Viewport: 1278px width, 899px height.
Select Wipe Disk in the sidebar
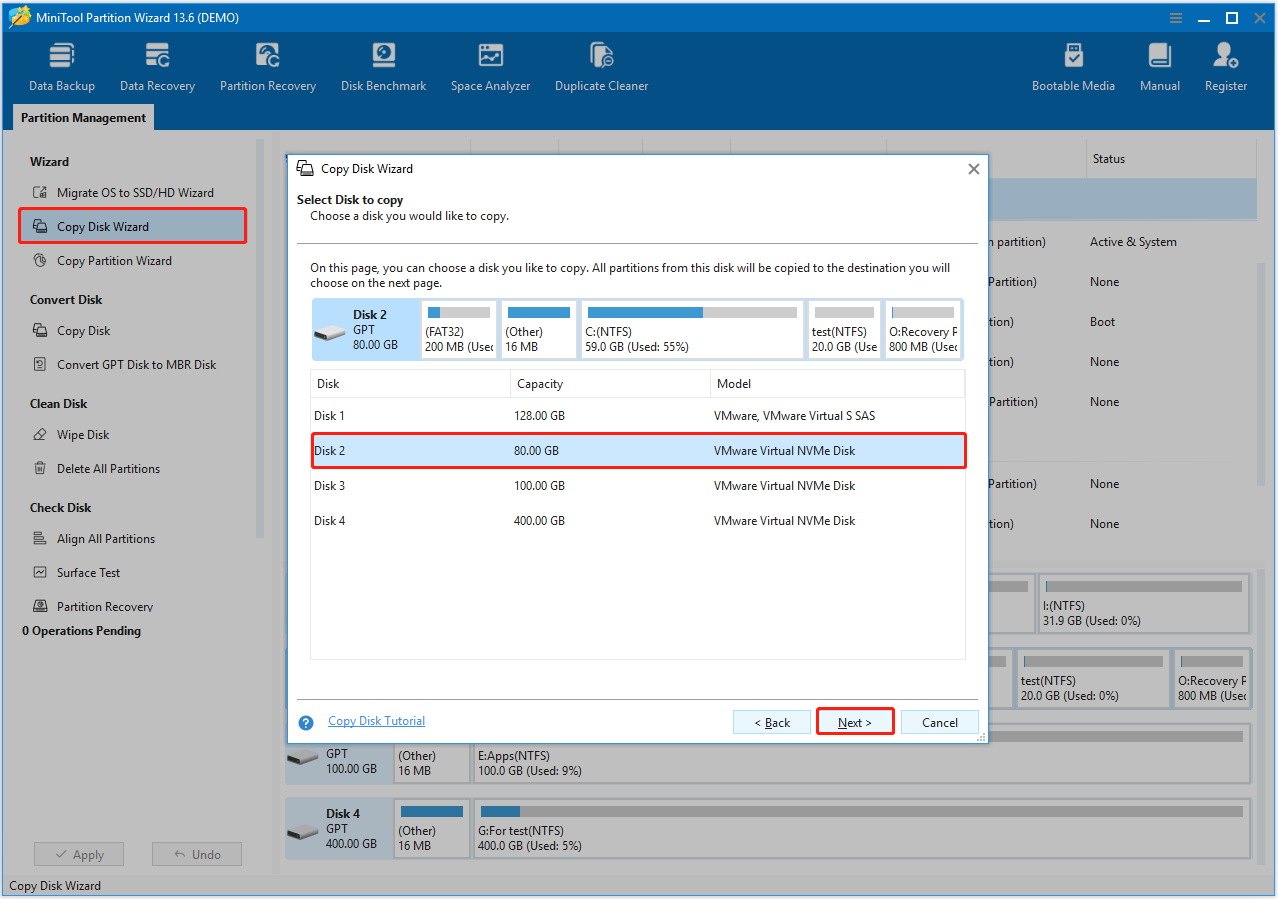pyautogui.click(x=83, y=435)
